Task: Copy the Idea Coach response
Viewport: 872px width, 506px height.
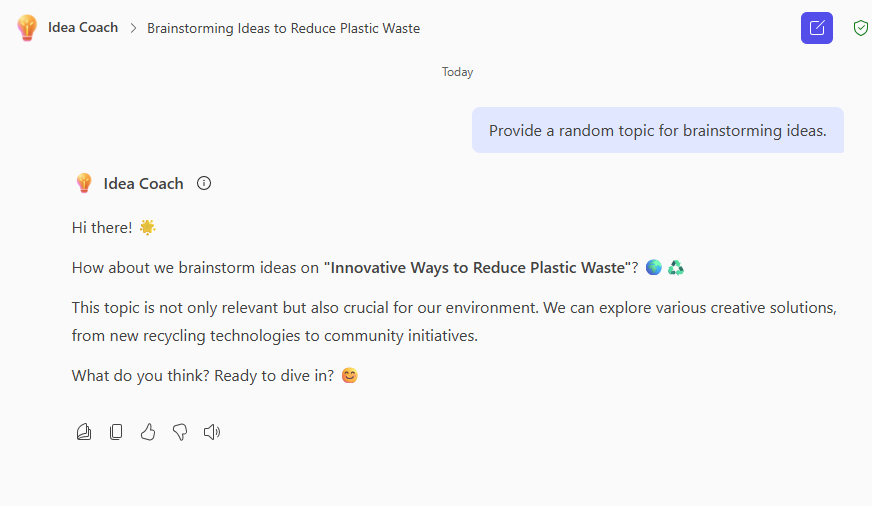Action: coord(116,432)
